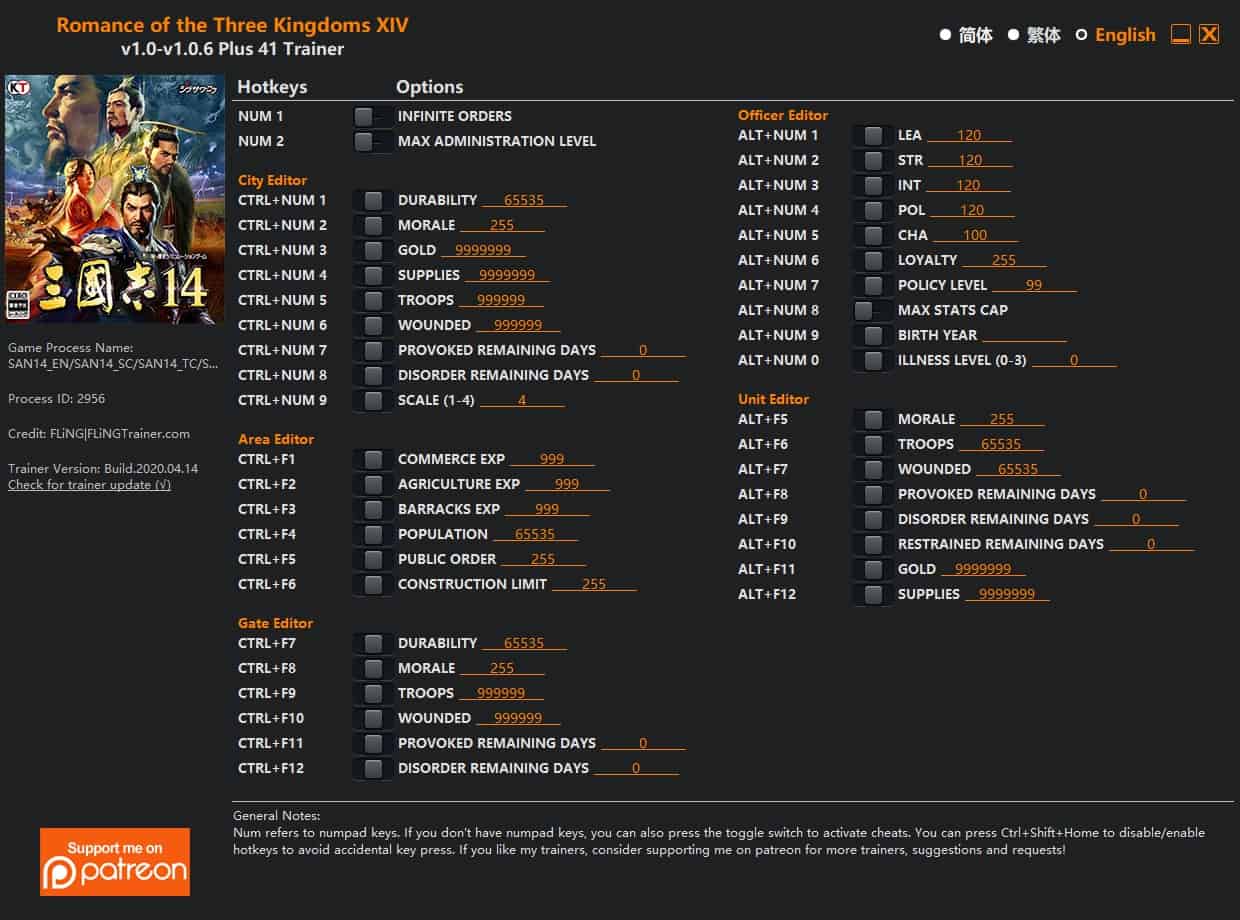Enable Gate Editor Durability checkbox
The image size is (1240, 920).
pos(373,643)
